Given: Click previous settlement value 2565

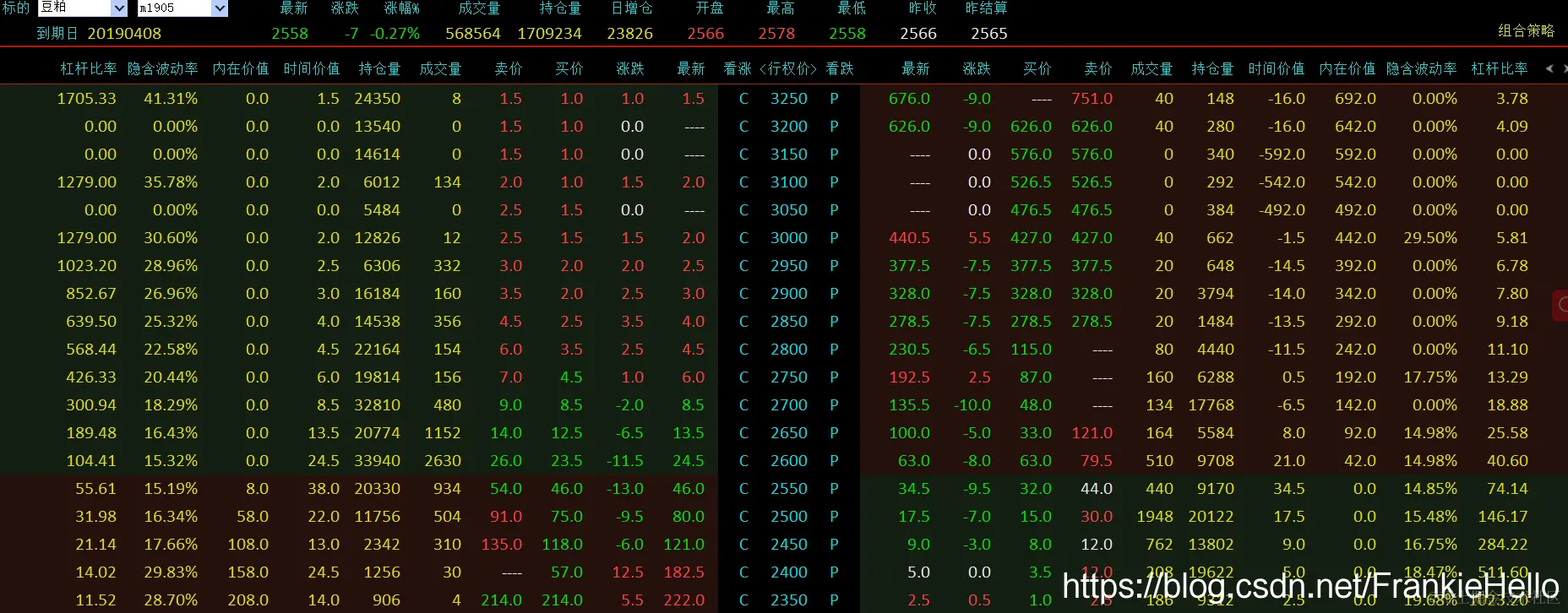Looking at the screenshot, I should (x=989, y=34).
